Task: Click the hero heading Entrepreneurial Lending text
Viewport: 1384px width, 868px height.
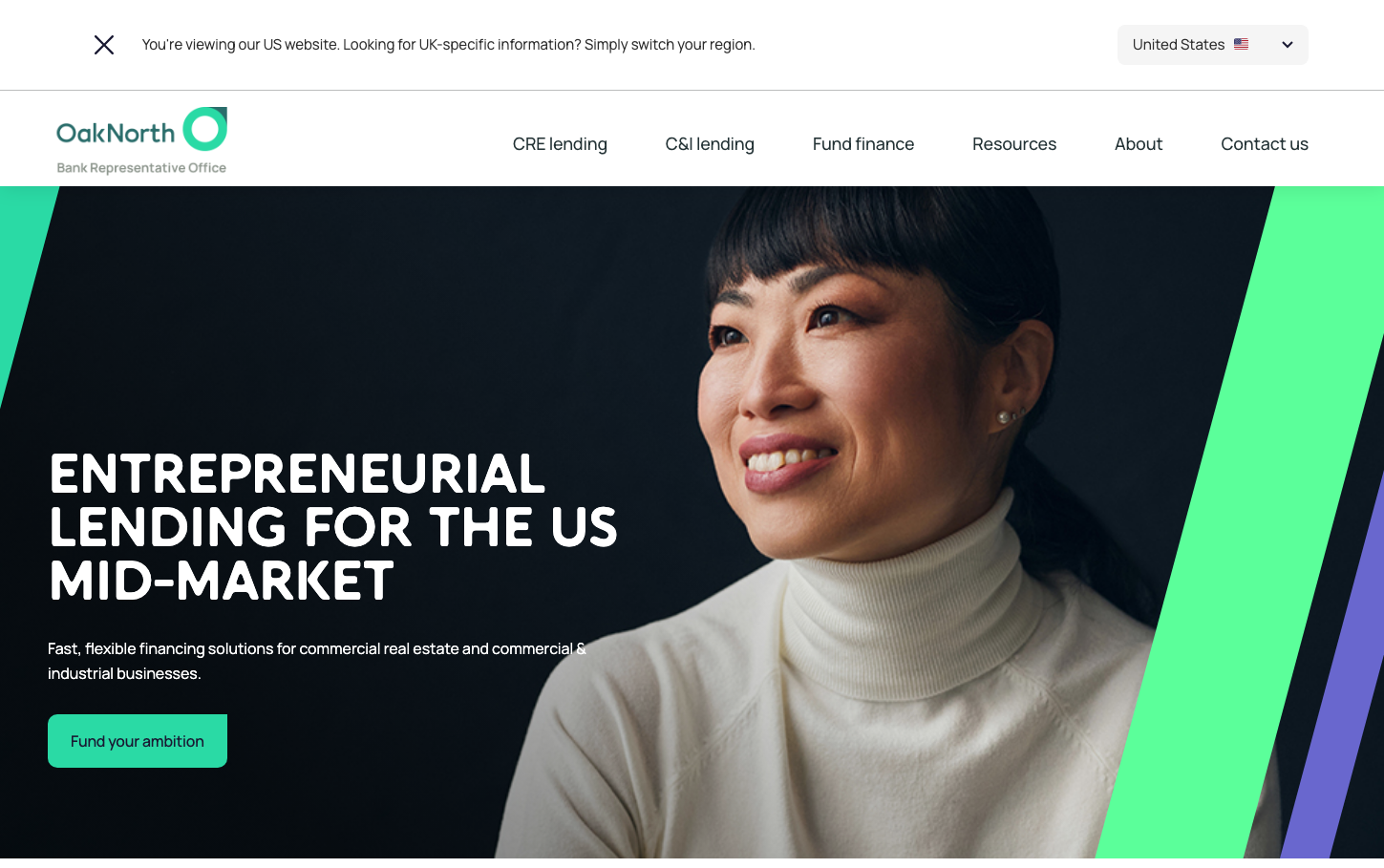Action: pyautogui.click(x=333, y=527)
